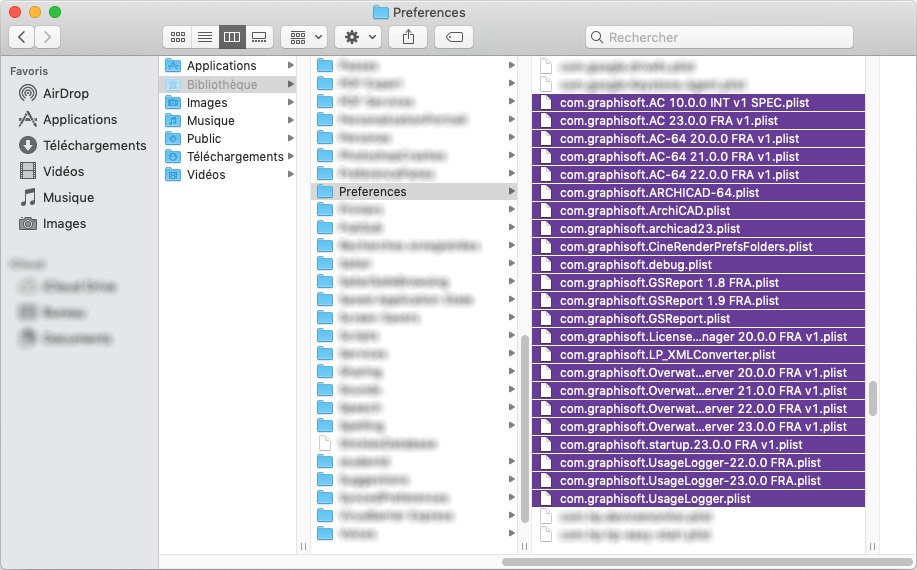Viewport: 917px width, 570px height.
Task: Expand arrow next to Musique folder
Action: pos(291,120)
